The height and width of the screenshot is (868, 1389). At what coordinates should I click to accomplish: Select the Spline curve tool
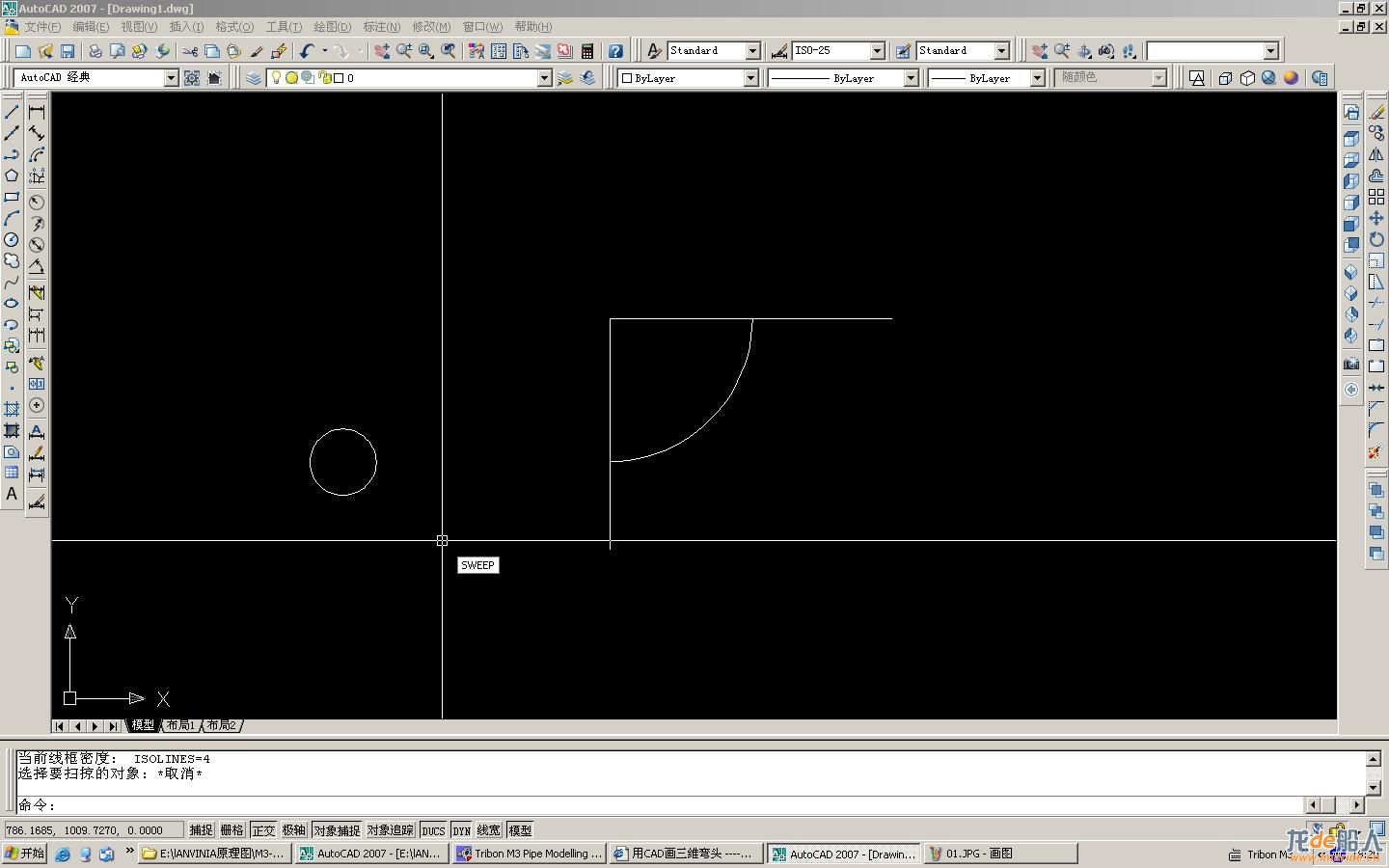(x=12, y=282)
